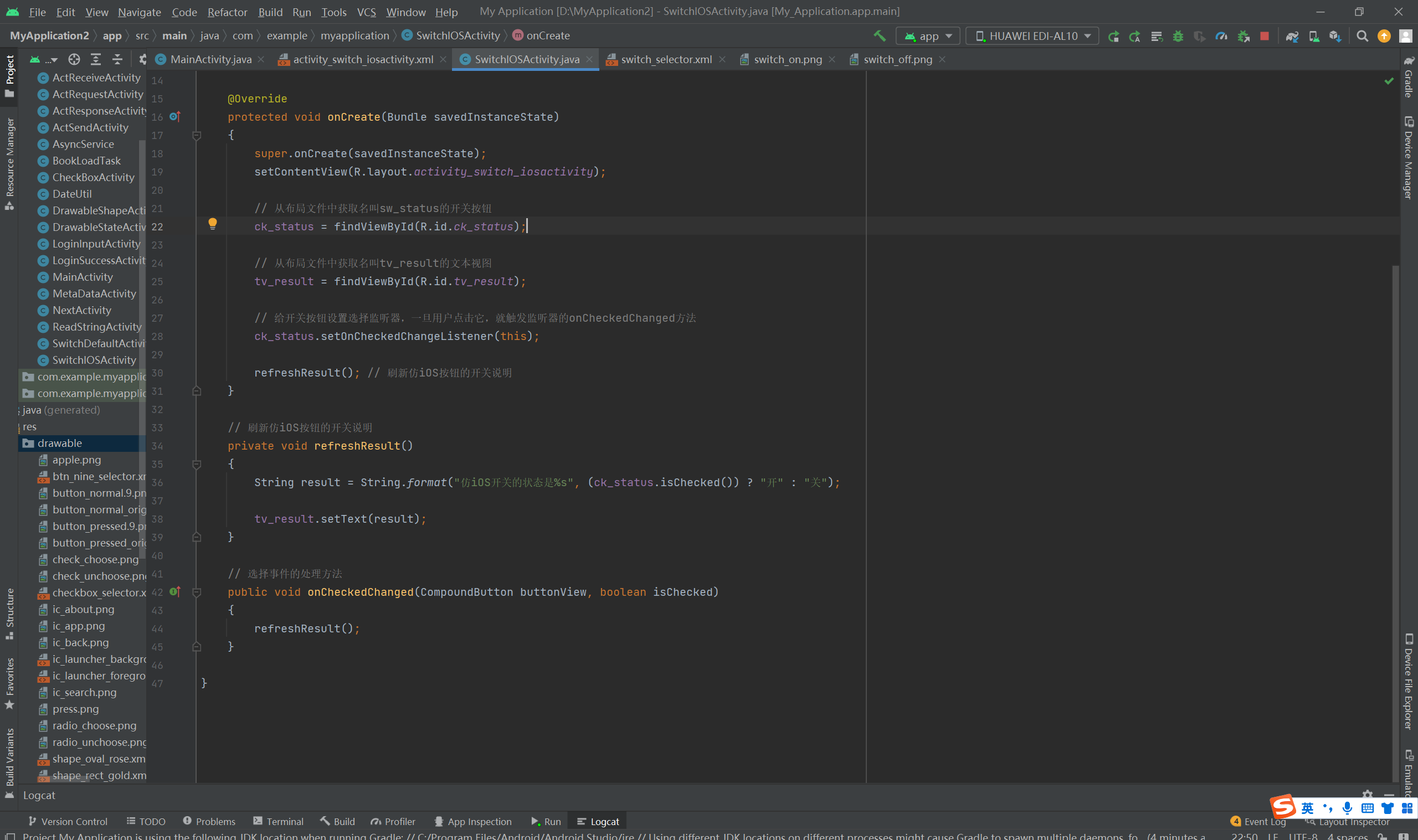Open the app run configuration dropdown
Viewport: 1418px width, 840px height.
(x=928, y=36)
